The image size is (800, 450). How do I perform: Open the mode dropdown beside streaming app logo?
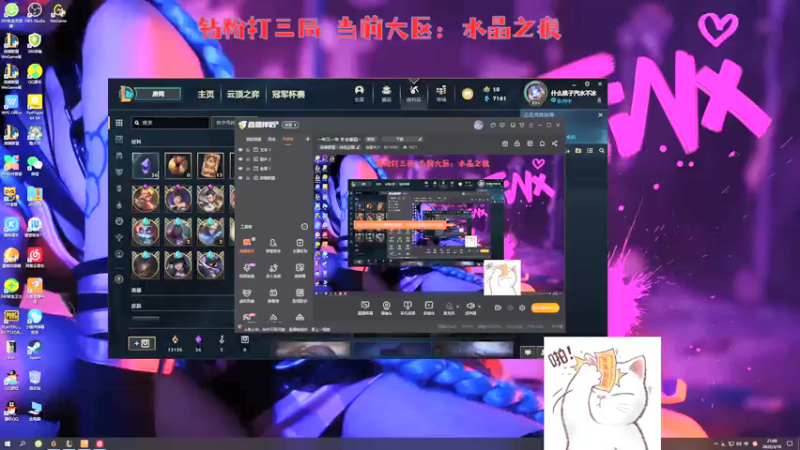tap(290, 125)
